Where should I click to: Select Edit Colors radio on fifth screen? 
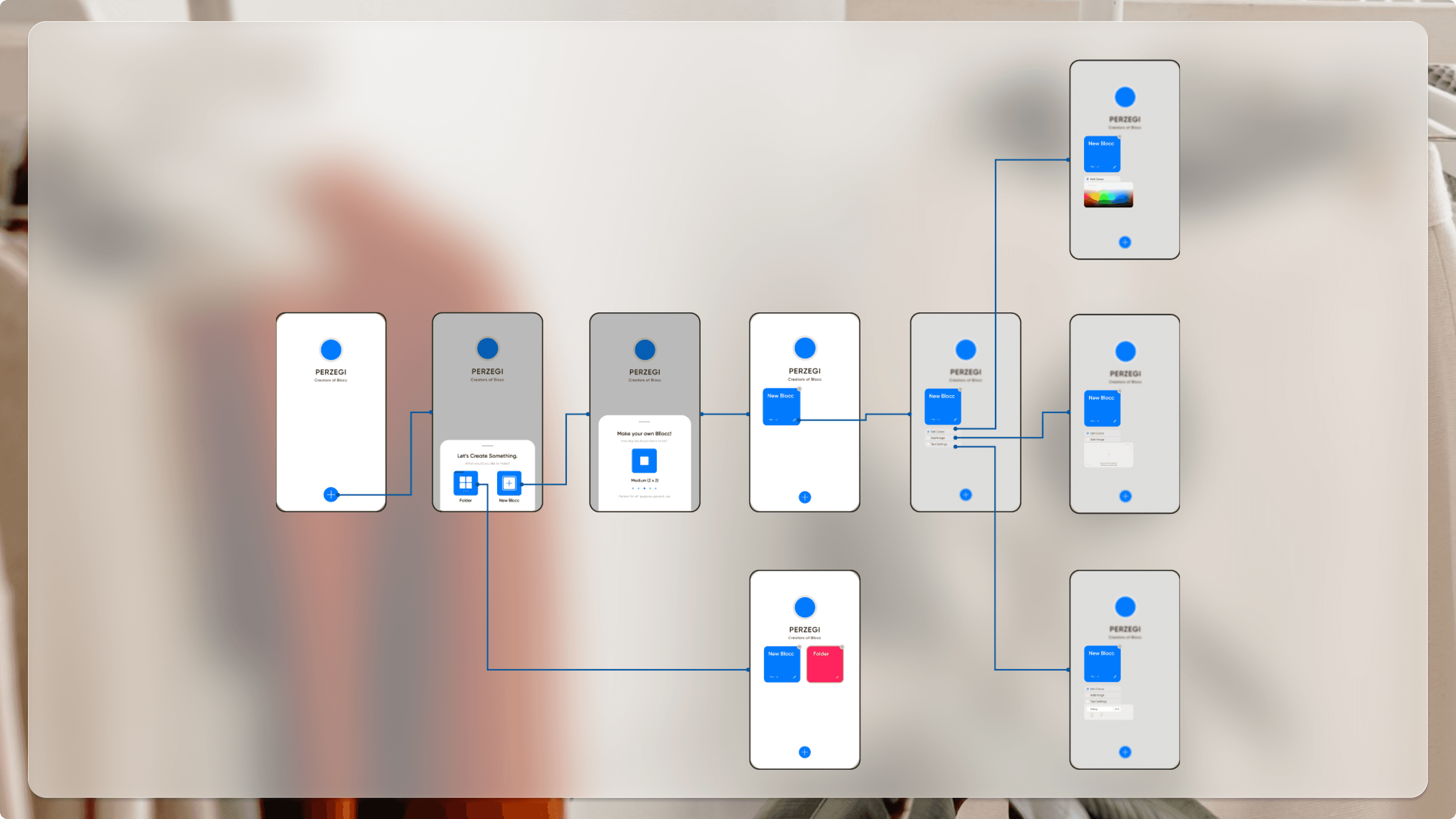(928, 432)
